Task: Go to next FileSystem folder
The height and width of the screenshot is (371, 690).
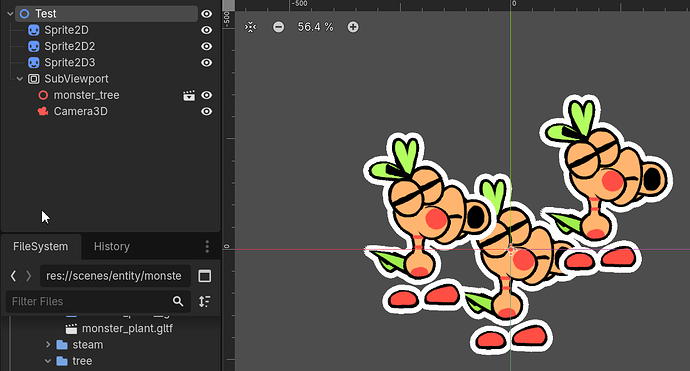Action: (x=29, y=276)
